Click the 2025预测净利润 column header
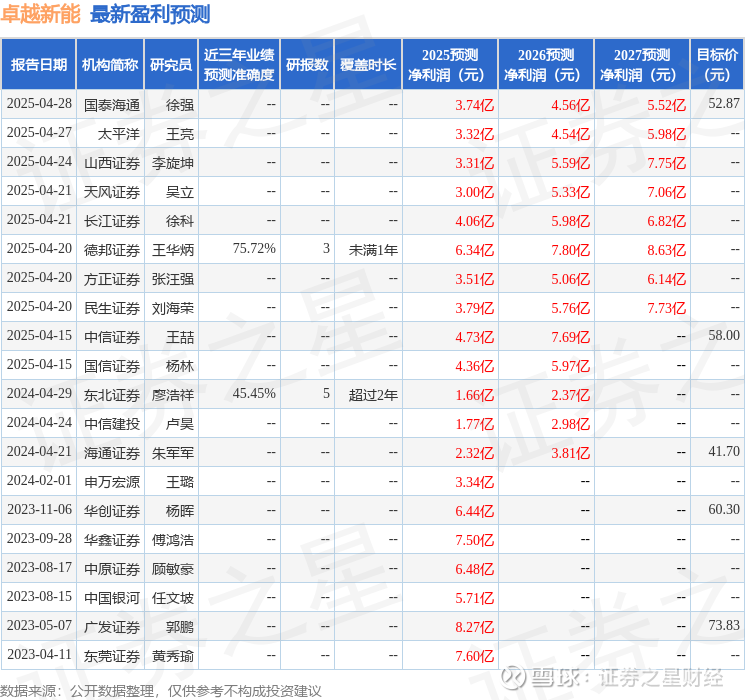 [x=450, y=65]
